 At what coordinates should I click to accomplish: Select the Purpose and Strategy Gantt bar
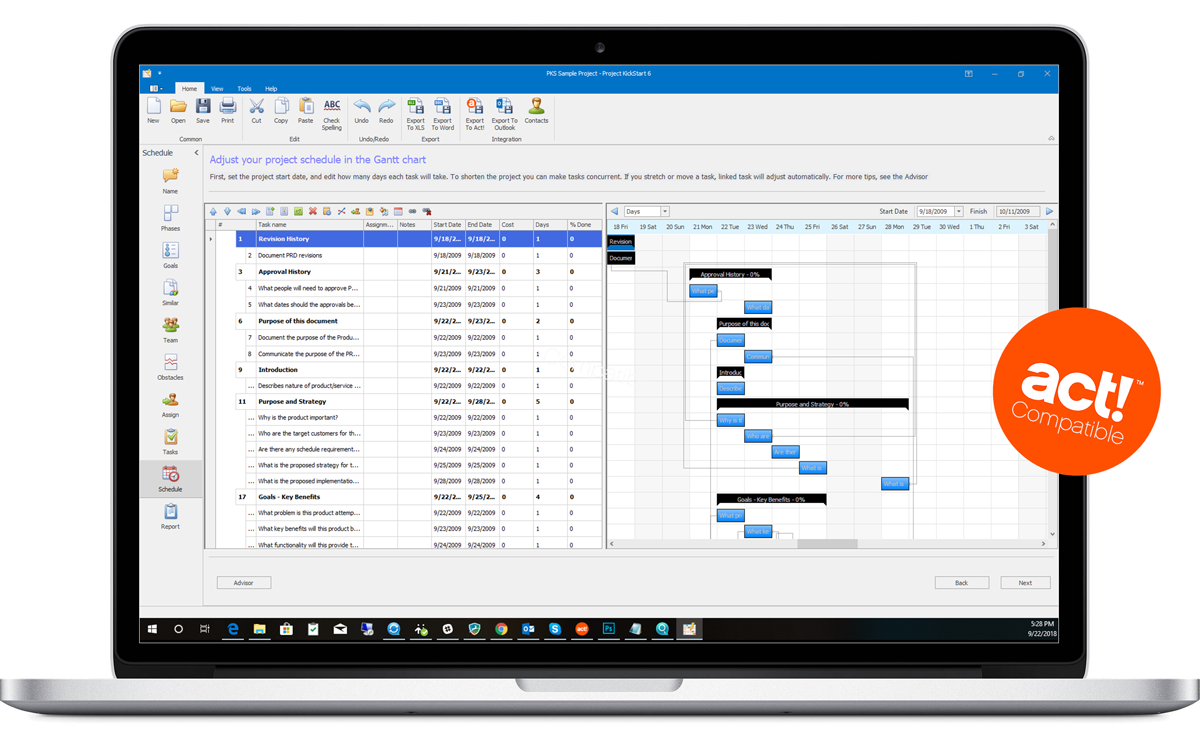click(x=812, y=404)
